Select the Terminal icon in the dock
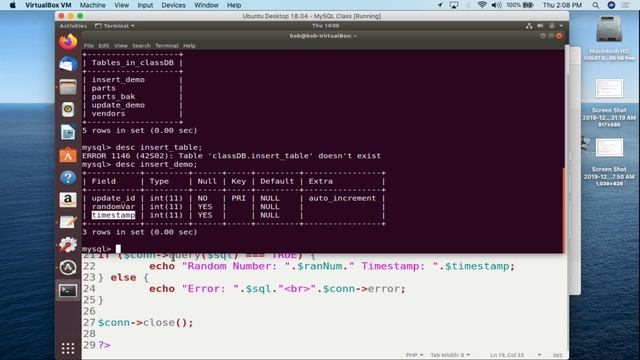The width and height of the screenshot is (640, 360). (x=68, y=291)
